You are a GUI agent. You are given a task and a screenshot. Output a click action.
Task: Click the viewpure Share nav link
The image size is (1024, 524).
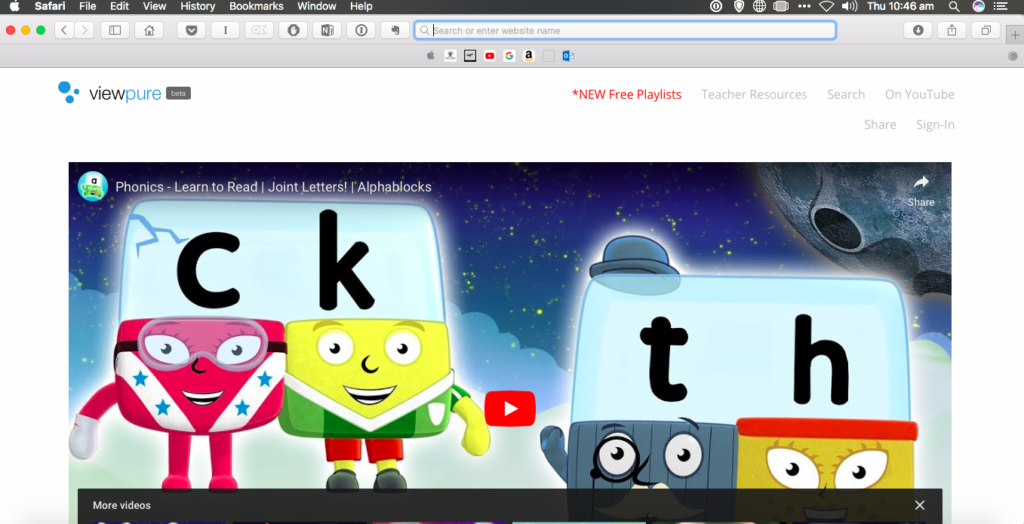tap(880, 125)
